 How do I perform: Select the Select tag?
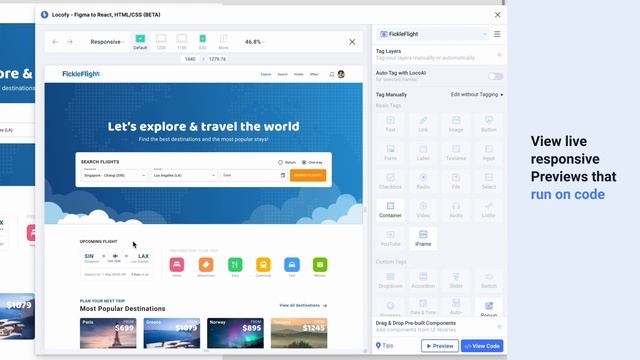[489, 181]
